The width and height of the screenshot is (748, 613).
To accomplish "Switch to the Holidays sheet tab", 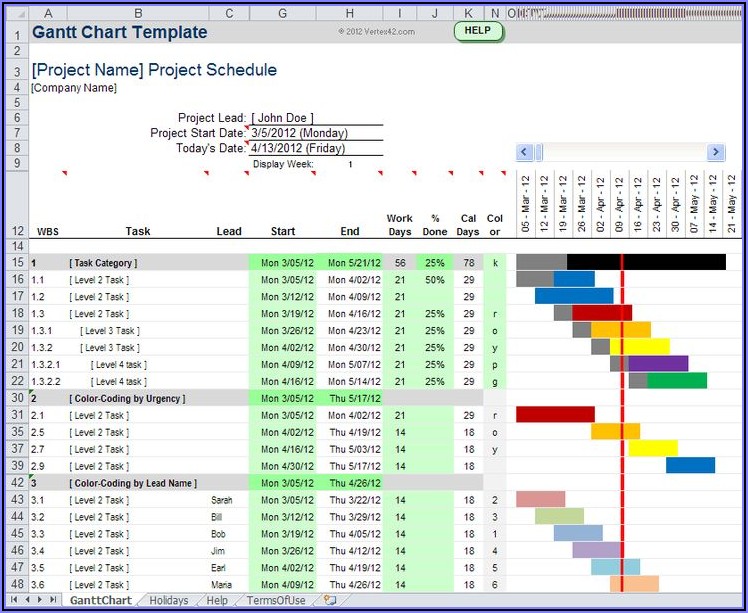I will click(x=168, y=600).
